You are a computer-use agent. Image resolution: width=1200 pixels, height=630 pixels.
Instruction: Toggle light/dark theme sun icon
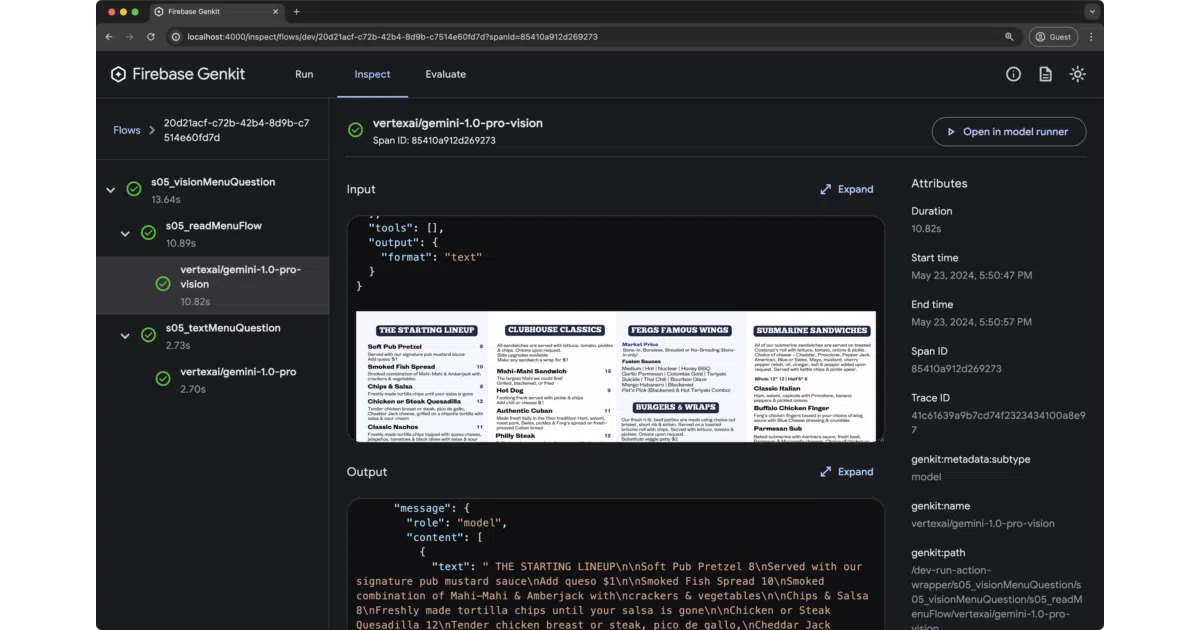1077,74
